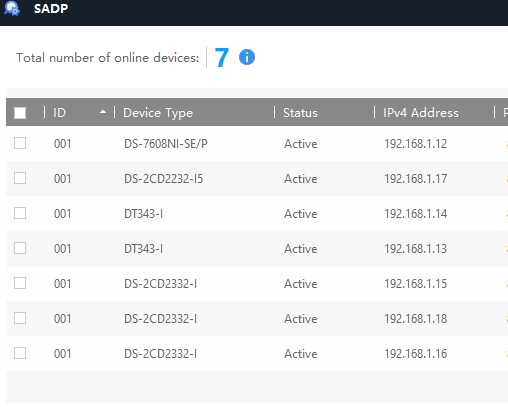Click the SADP title text

[51, 8]
